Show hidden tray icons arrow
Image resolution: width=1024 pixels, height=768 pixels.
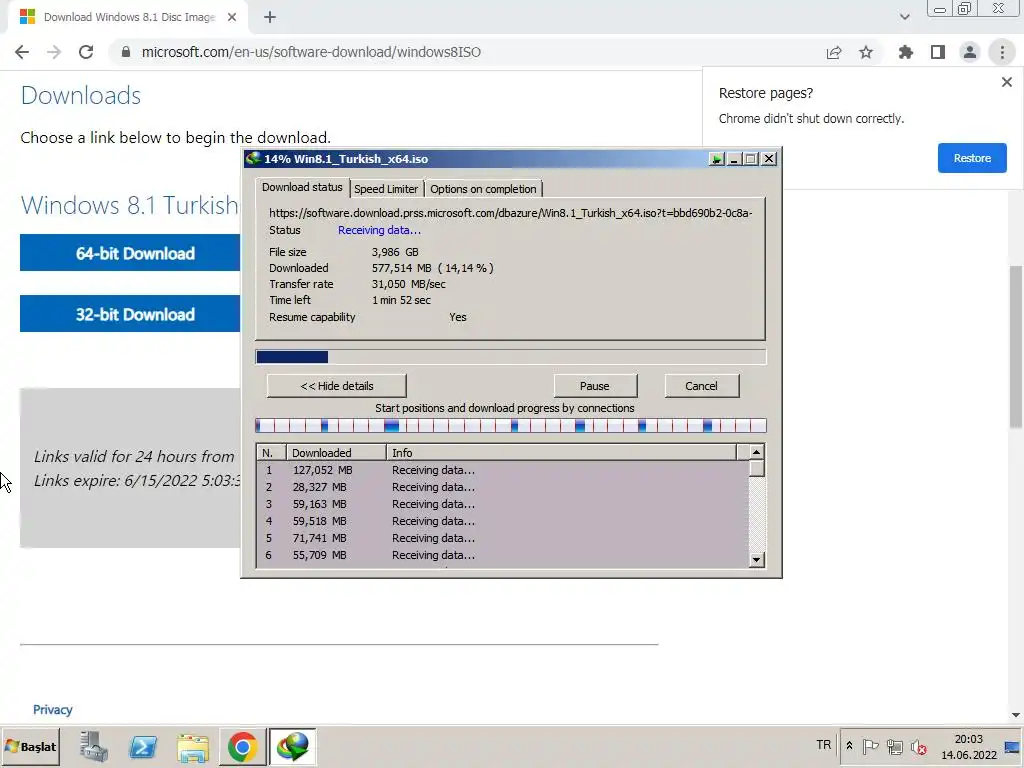tap(849, 746)
